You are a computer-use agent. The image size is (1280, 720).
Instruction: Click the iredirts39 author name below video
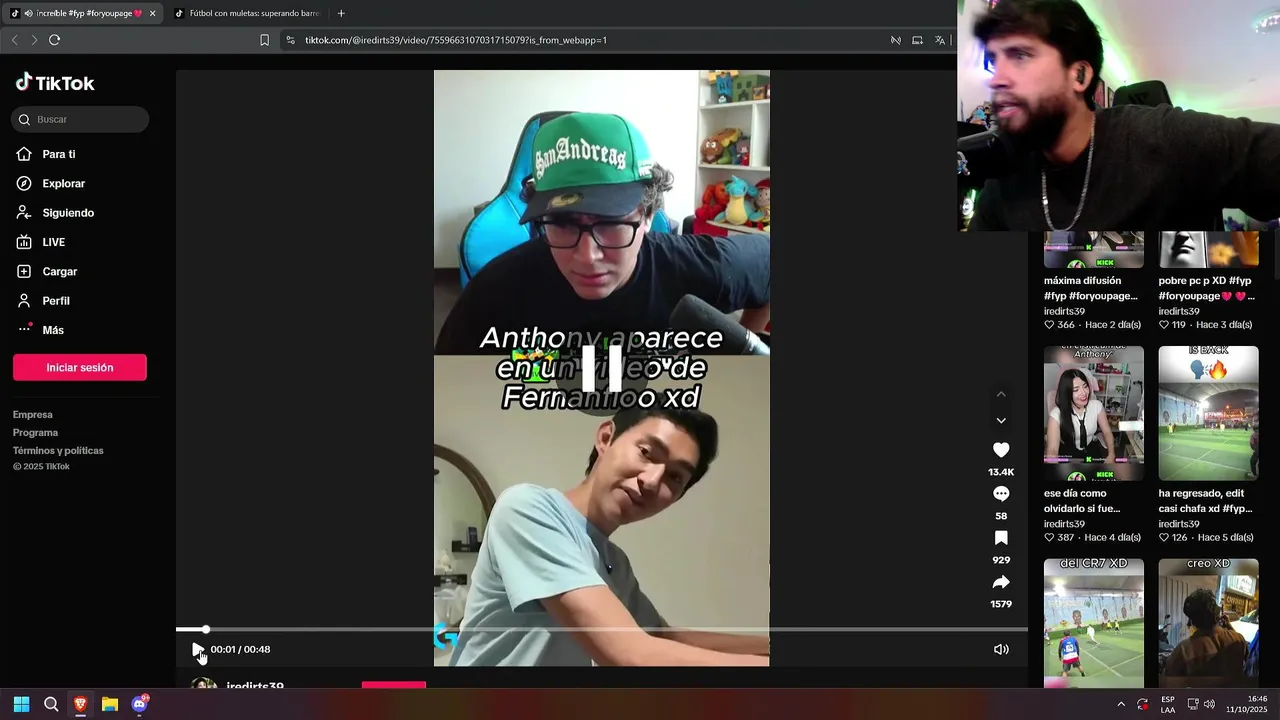pos(255,686)
